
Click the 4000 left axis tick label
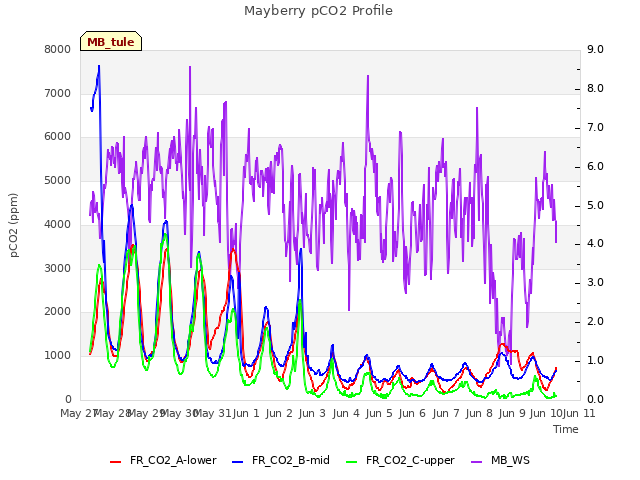pyautogui.click(x=58, y=224)
